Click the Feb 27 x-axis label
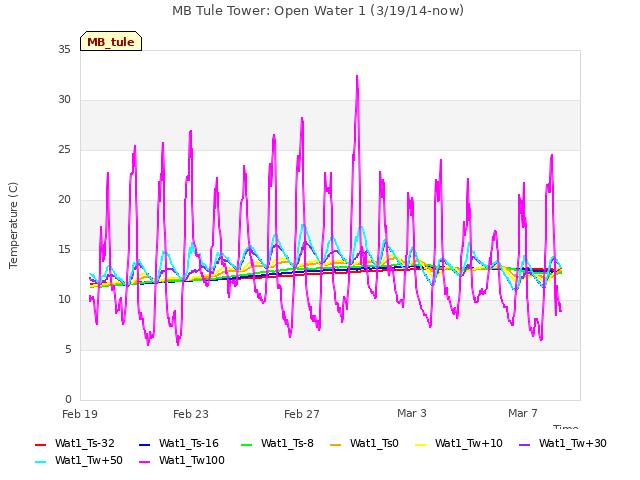Screen dimensions: 640x480 [302, 414]
